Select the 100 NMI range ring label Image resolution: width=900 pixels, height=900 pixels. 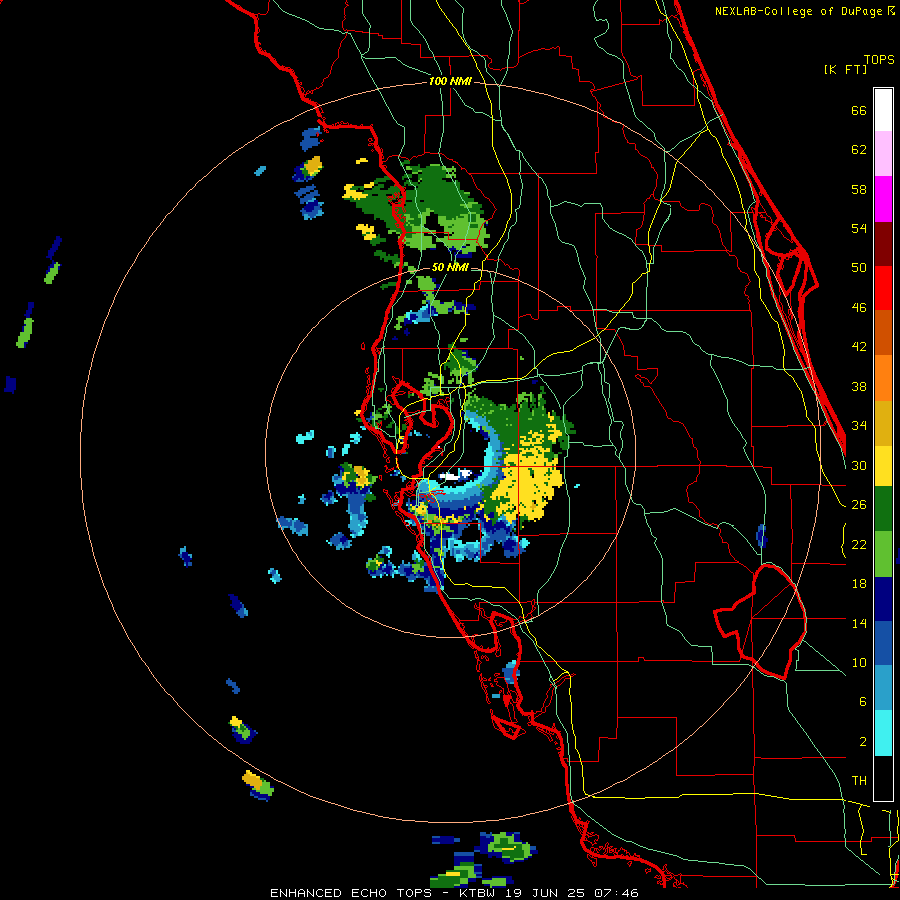(x=450, y=82)
